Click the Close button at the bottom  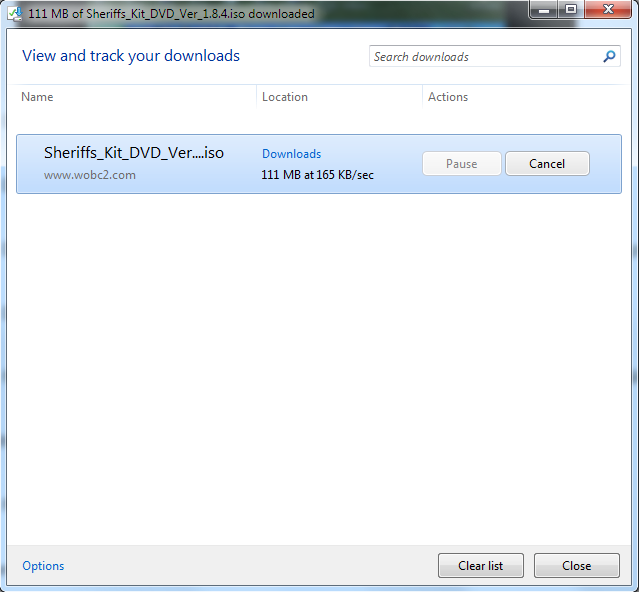coord(577,566)
